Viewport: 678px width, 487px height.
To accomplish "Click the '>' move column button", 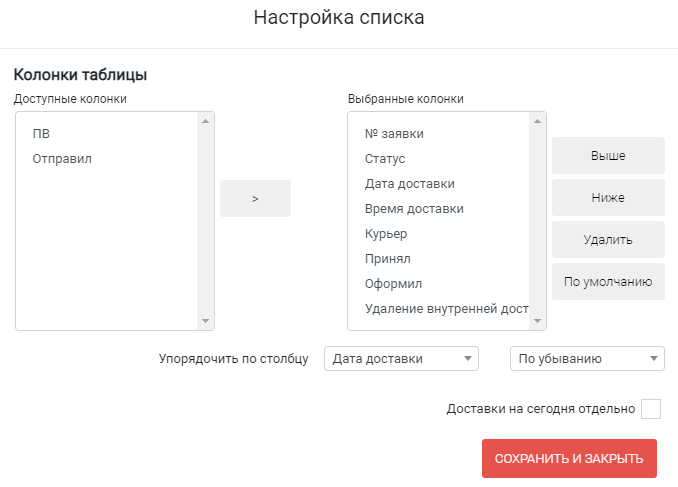I will click(255, 199).
